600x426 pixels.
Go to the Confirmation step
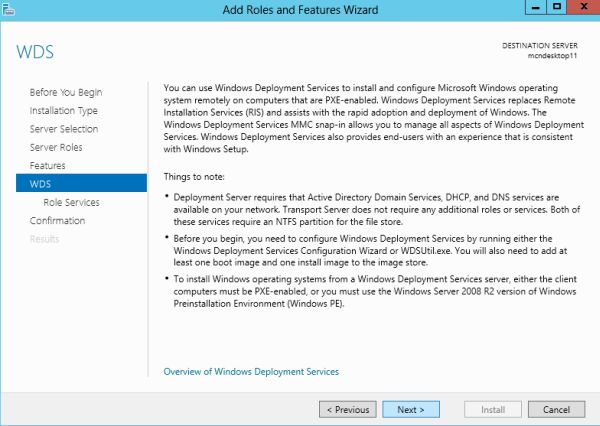[57, 220]
